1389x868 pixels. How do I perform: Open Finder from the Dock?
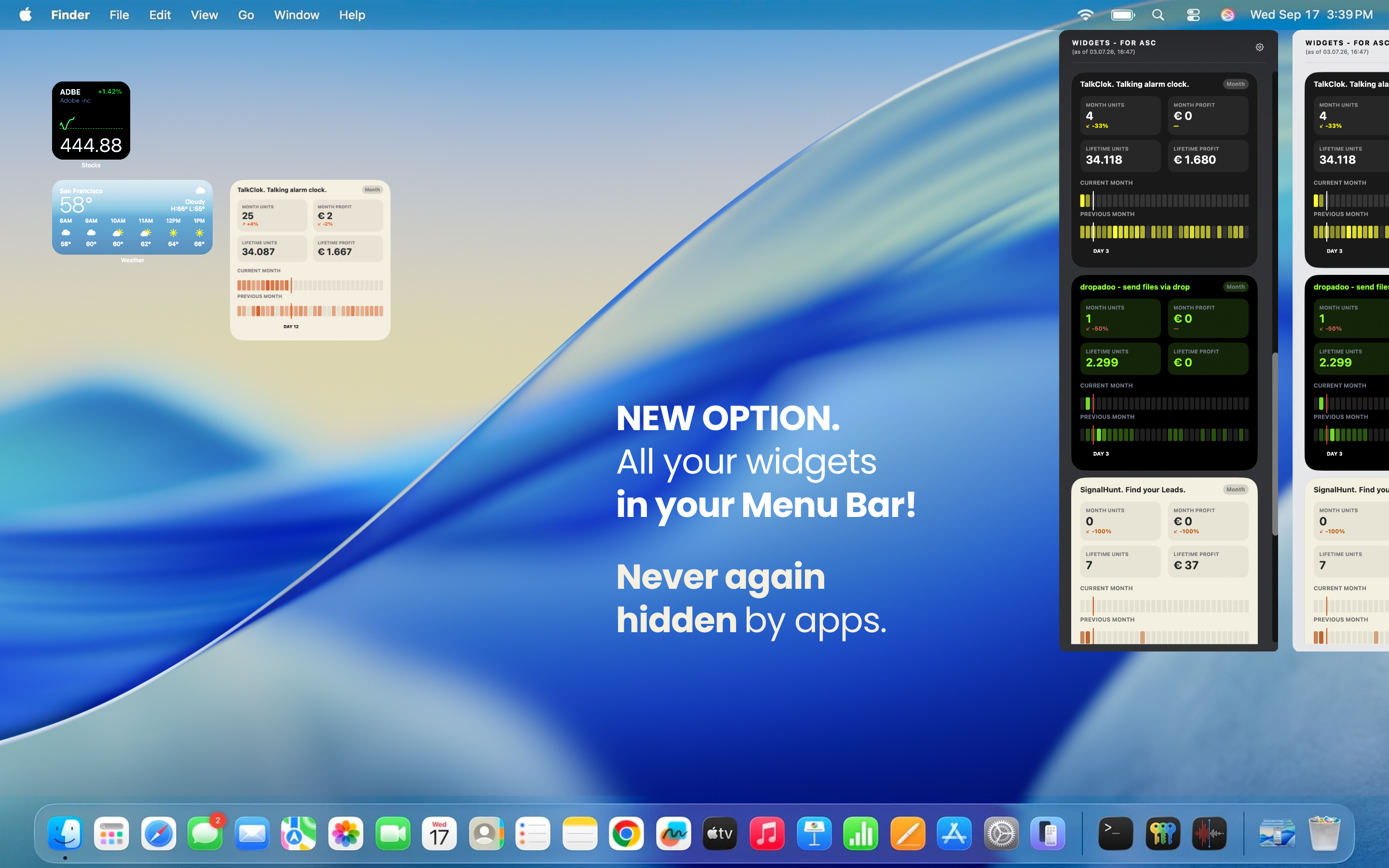coord(65,833)
